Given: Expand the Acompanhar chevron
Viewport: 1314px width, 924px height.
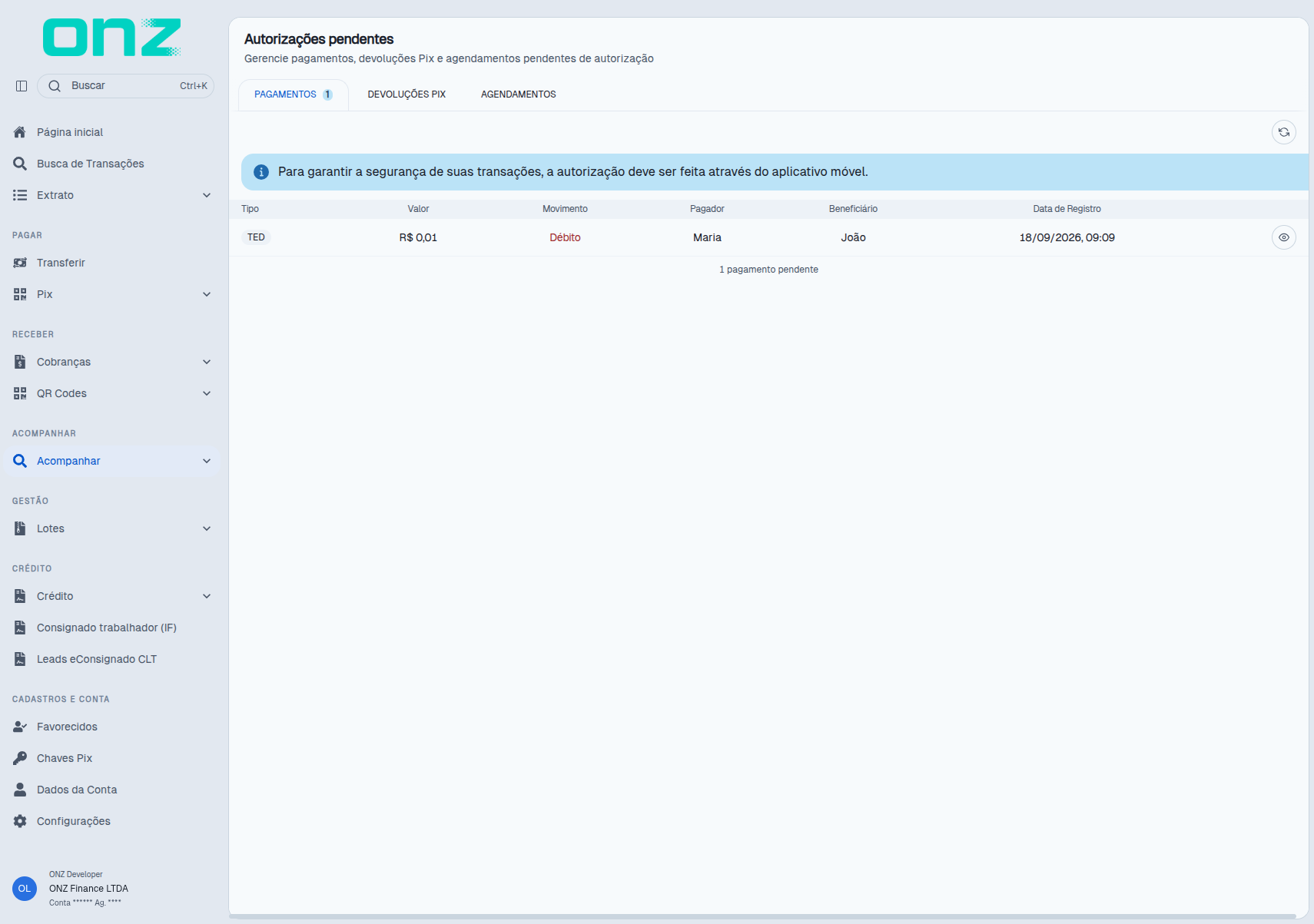Looking at the screenshot, I should coord(207,461).
